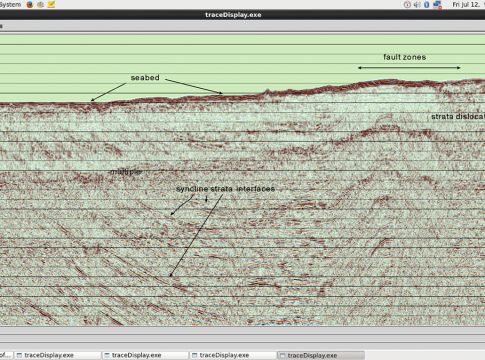
Task: Activate the truncated 'of...' taskbar window entry
Action: pyautogui.click(x=6, y=355)
